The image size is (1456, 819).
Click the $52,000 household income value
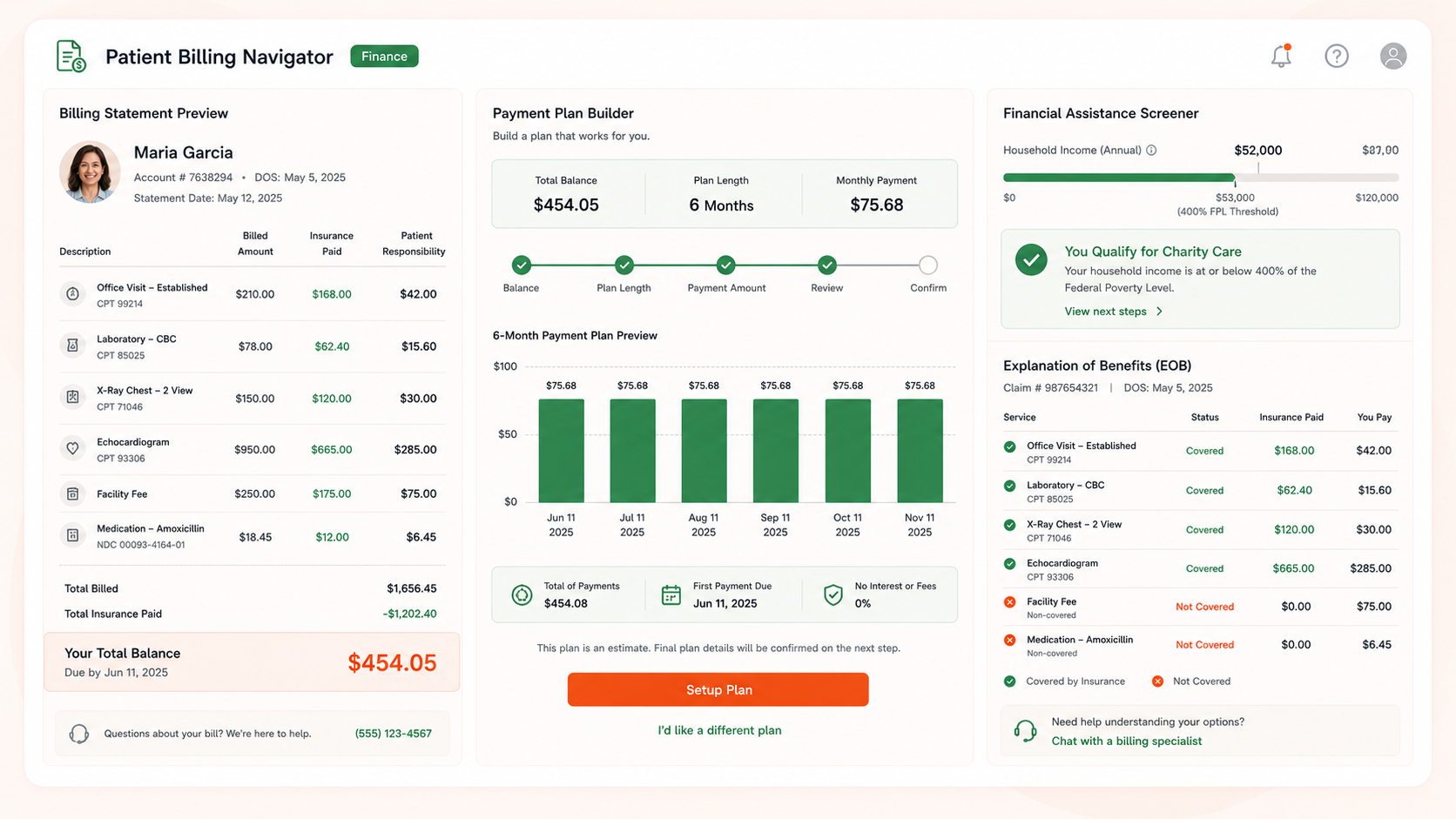[1257, 151]
